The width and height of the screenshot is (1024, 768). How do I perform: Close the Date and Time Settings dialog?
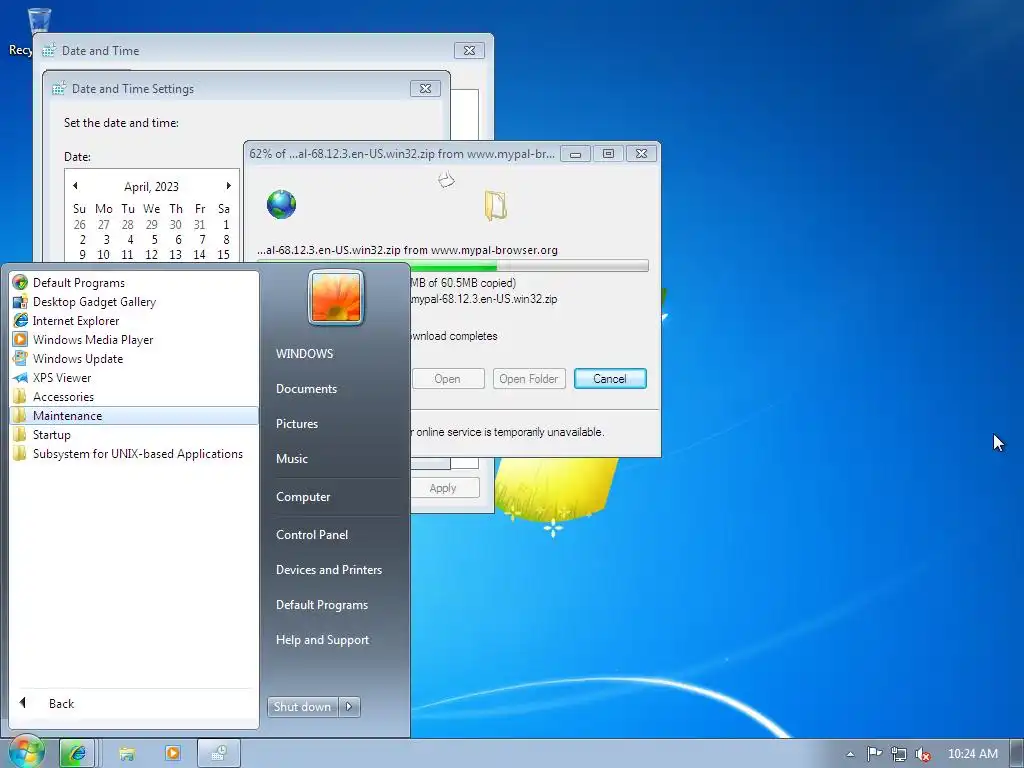point(425,88)
